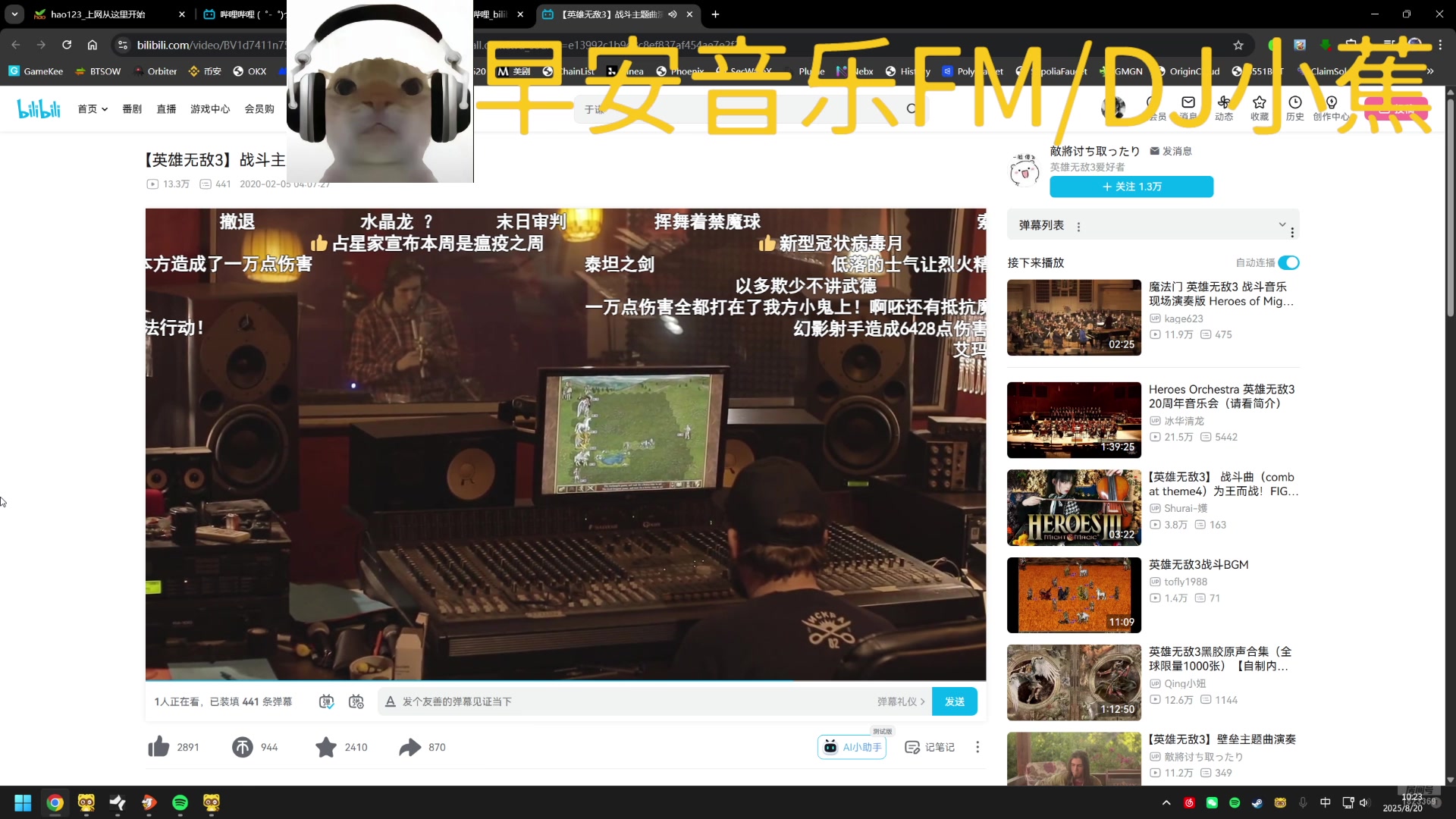Follow uploader with 关注 button
This screenshot has width=1456, height=819.
1131,187
